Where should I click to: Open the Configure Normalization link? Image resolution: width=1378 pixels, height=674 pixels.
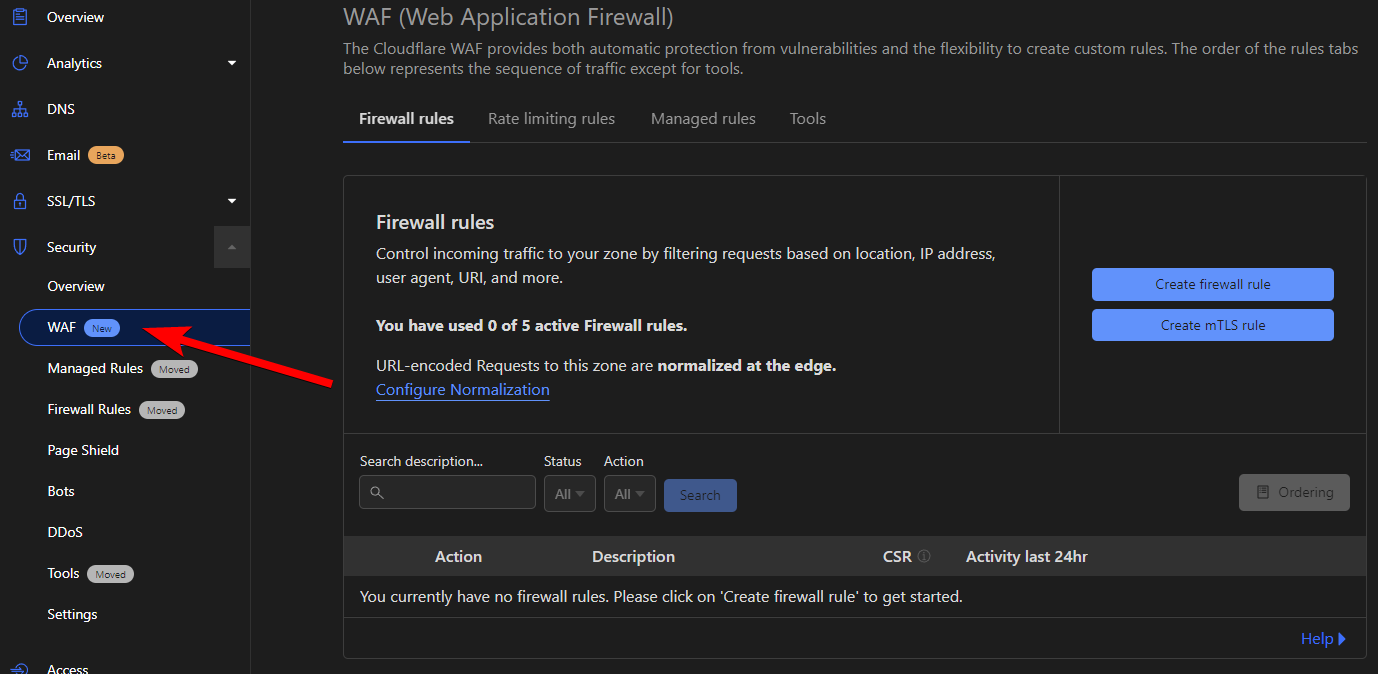(462, 389)
